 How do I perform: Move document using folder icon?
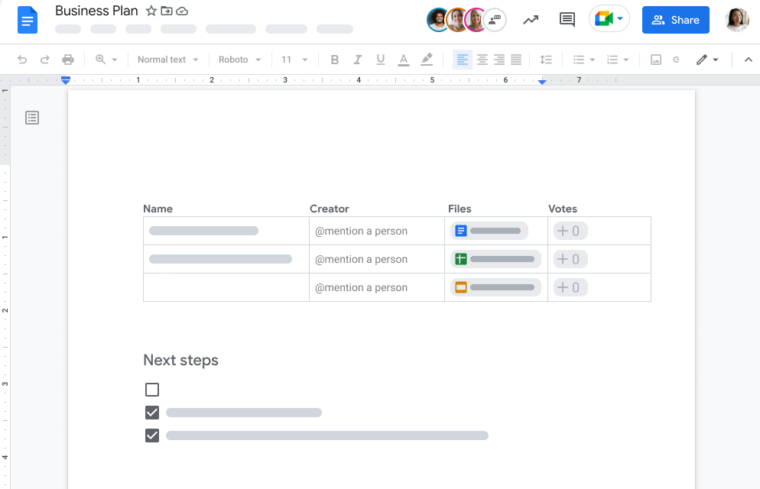166,11
